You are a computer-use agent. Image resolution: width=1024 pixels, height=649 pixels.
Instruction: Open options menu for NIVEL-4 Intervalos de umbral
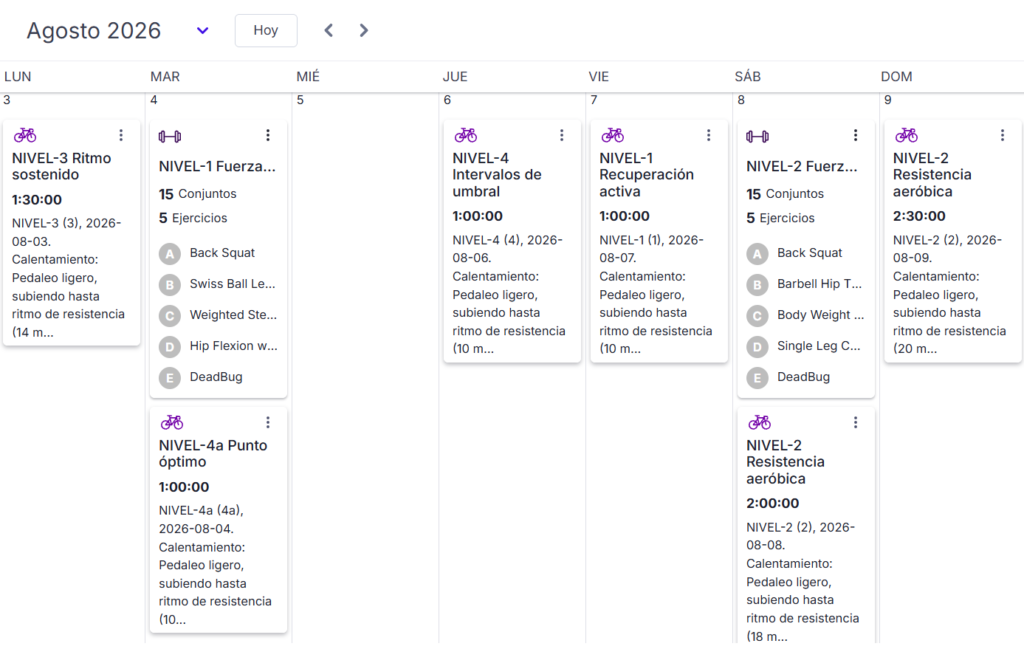pyautogui.click(x=562, y=135)
